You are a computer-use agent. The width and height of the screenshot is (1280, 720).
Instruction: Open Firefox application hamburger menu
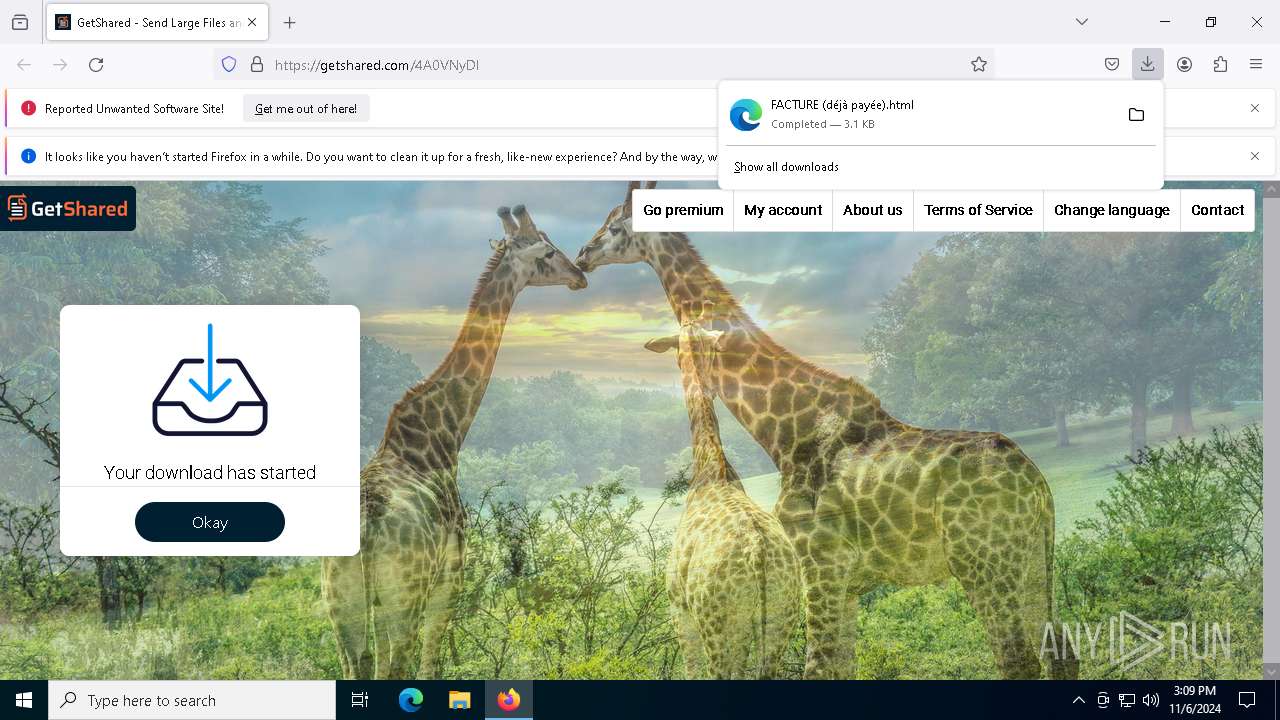(x=1256, y=64)
